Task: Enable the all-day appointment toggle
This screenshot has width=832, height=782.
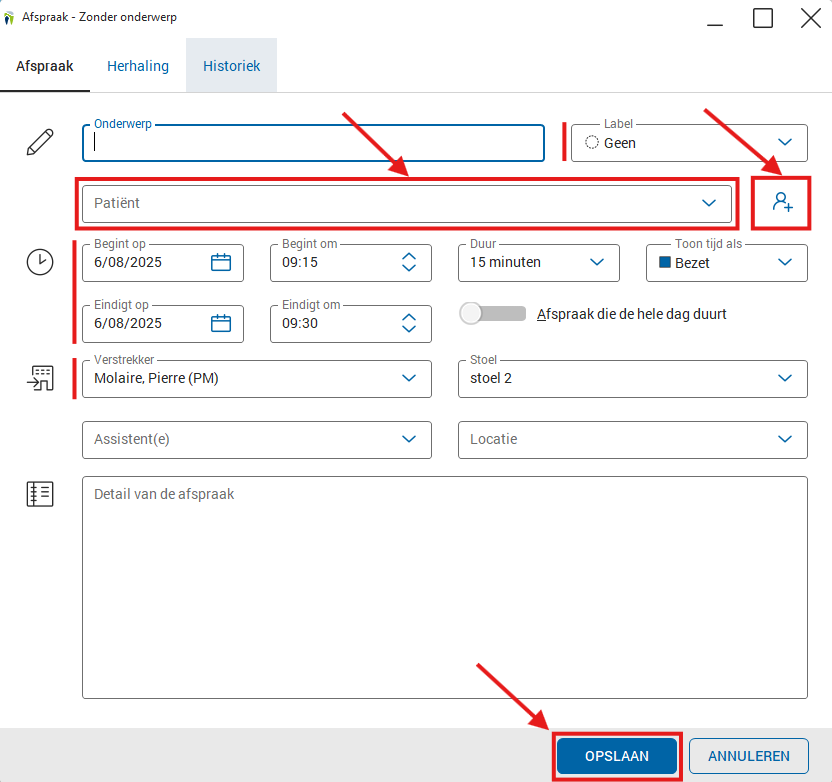Action: point(492,314)
